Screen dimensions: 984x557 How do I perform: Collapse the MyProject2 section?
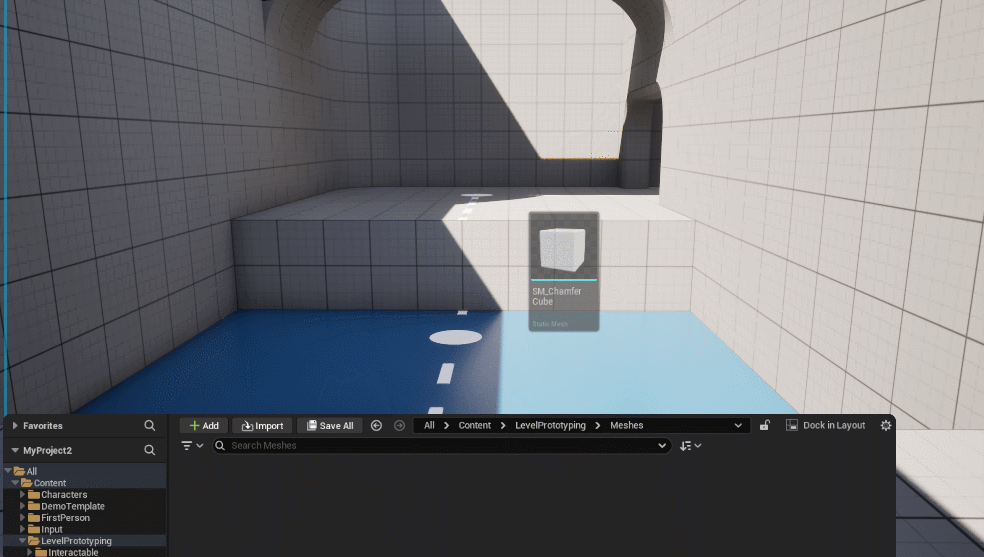coord(15,450)
